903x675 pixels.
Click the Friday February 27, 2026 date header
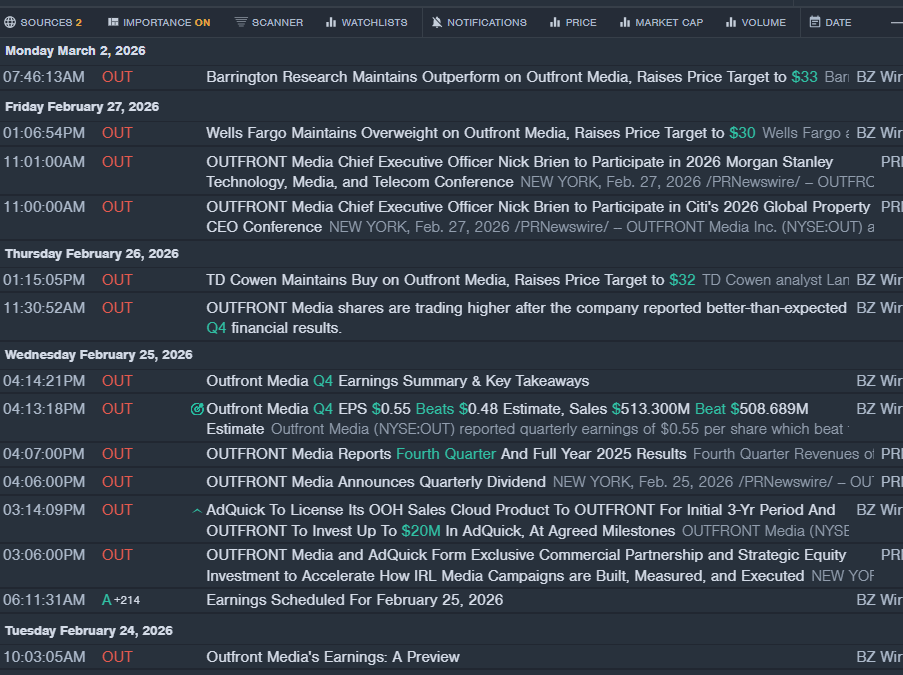click(x=82, y=107)
